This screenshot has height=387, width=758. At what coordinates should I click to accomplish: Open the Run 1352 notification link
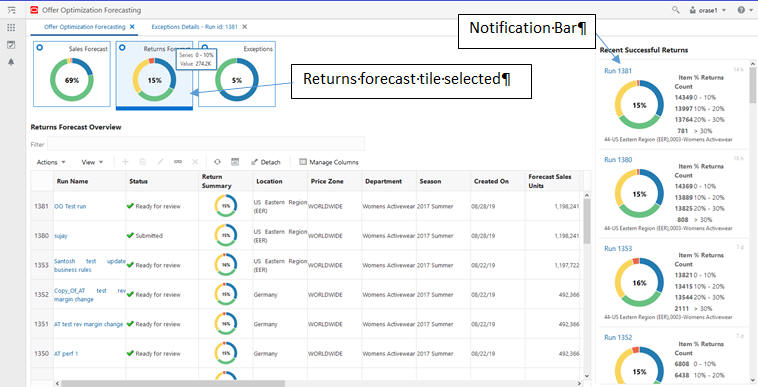pos(618,338)
